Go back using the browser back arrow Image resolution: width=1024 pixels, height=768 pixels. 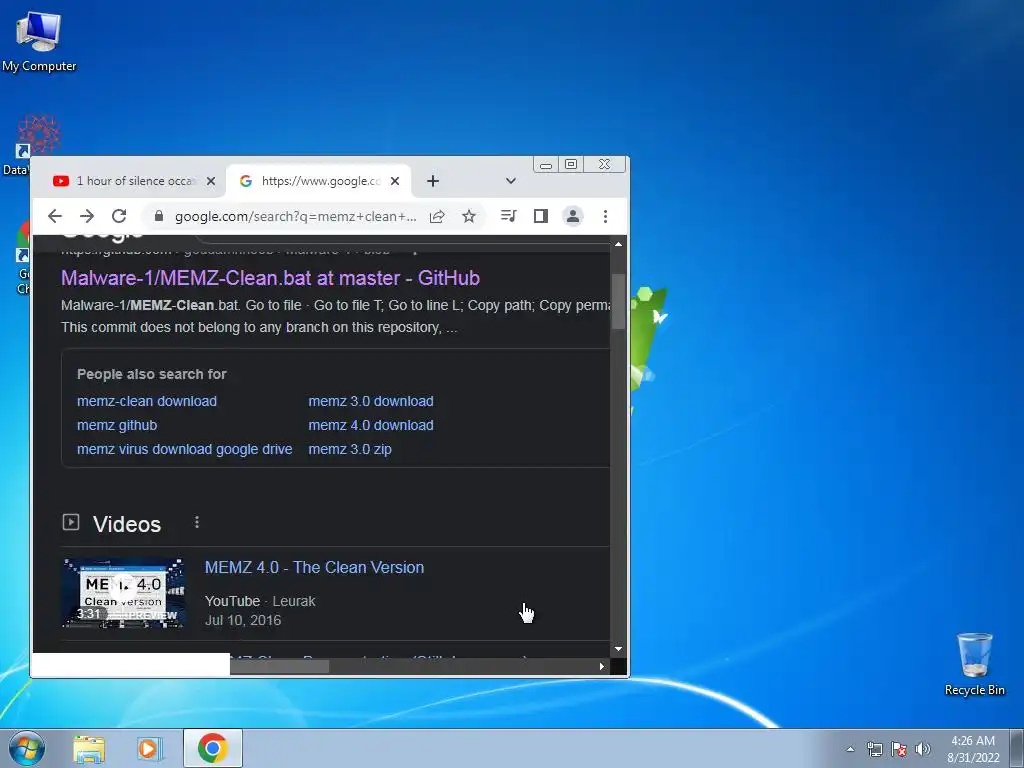[55, 216]
